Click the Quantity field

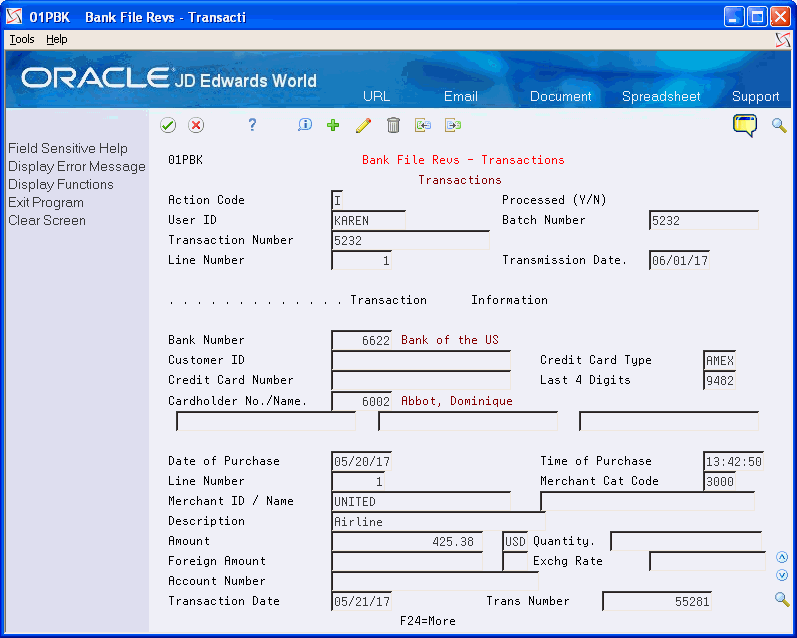[x=686, y=541]
